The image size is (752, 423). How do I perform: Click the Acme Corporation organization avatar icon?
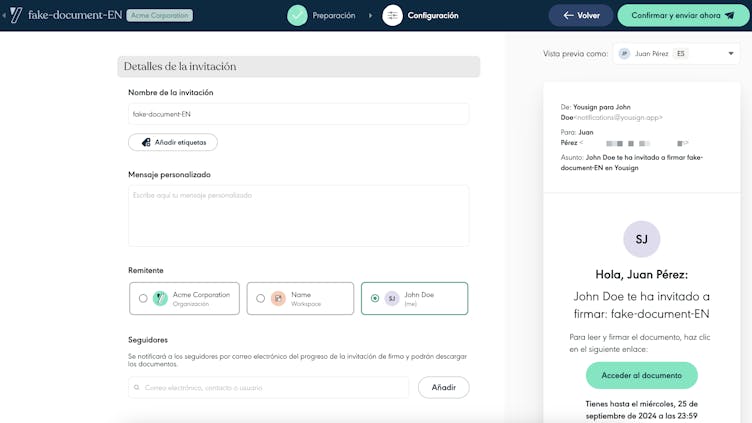(x=160, y=298)
